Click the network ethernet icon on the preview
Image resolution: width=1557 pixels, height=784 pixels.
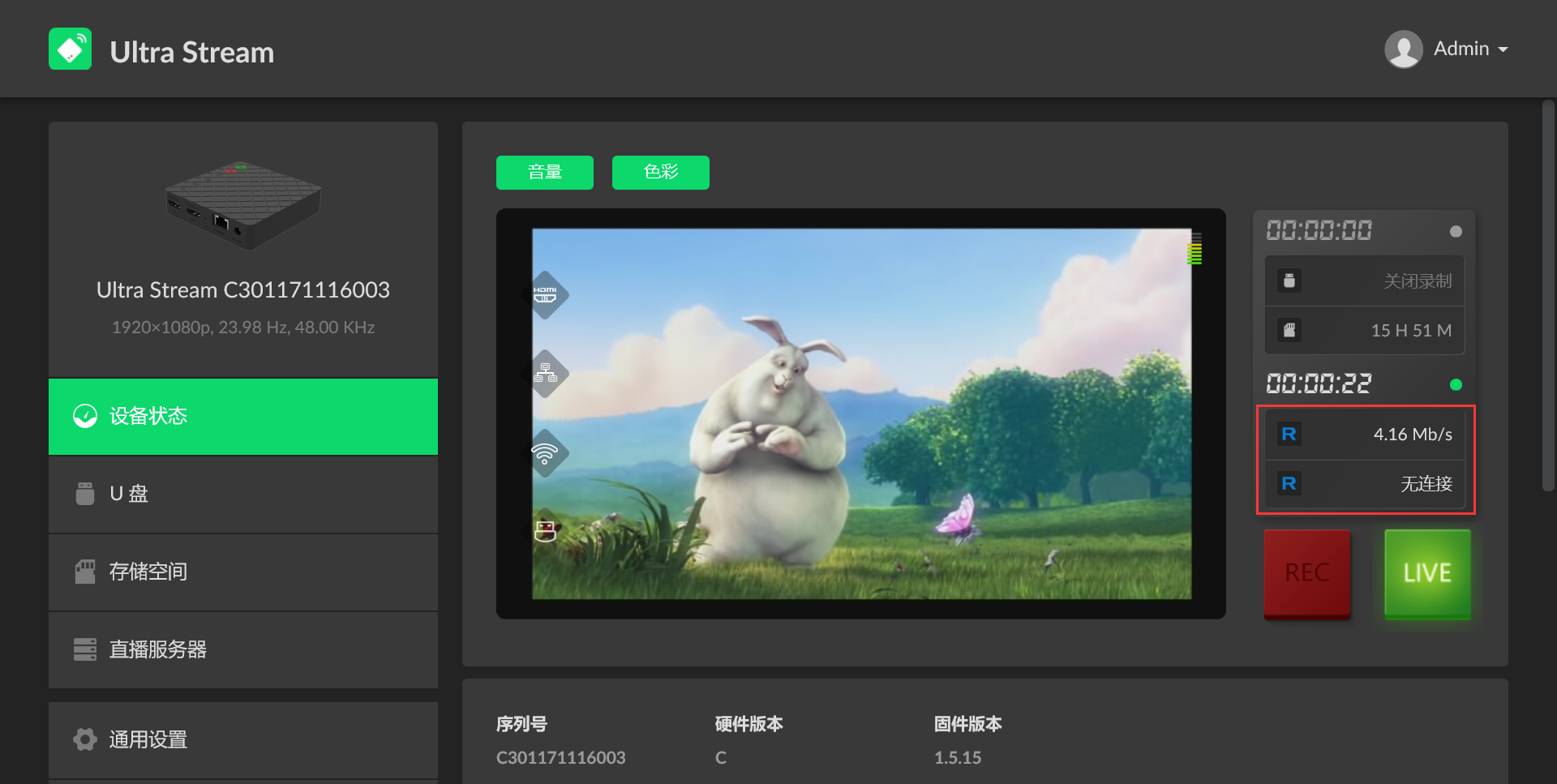point(545,373)
